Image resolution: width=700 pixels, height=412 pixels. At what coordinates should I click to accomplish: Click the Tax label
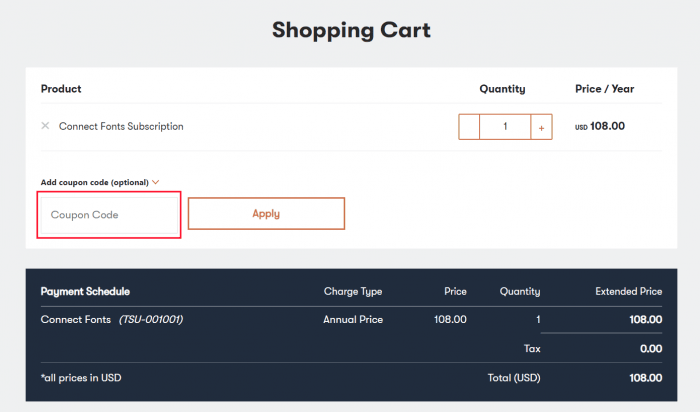click(x=532, y=349)
